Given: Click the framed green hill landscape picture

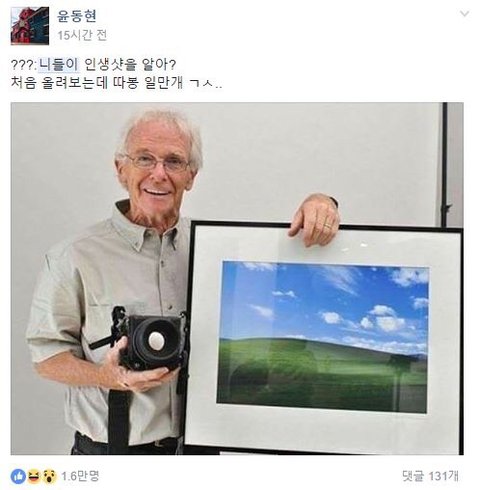Looking at the screenshot, I should tap(323, 337).
